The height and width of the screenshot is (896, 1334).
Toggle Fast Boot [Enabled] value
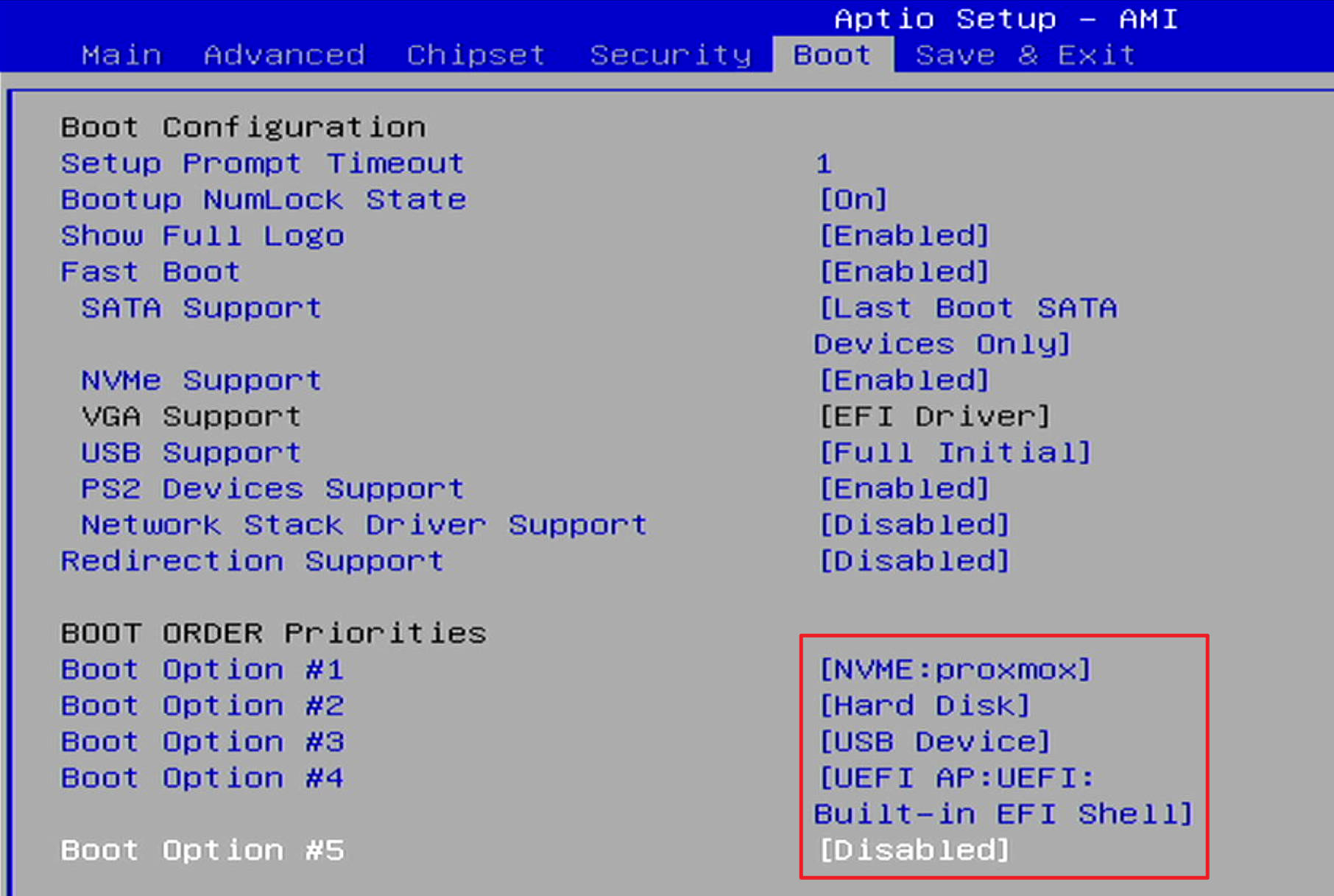click(904, 272)
